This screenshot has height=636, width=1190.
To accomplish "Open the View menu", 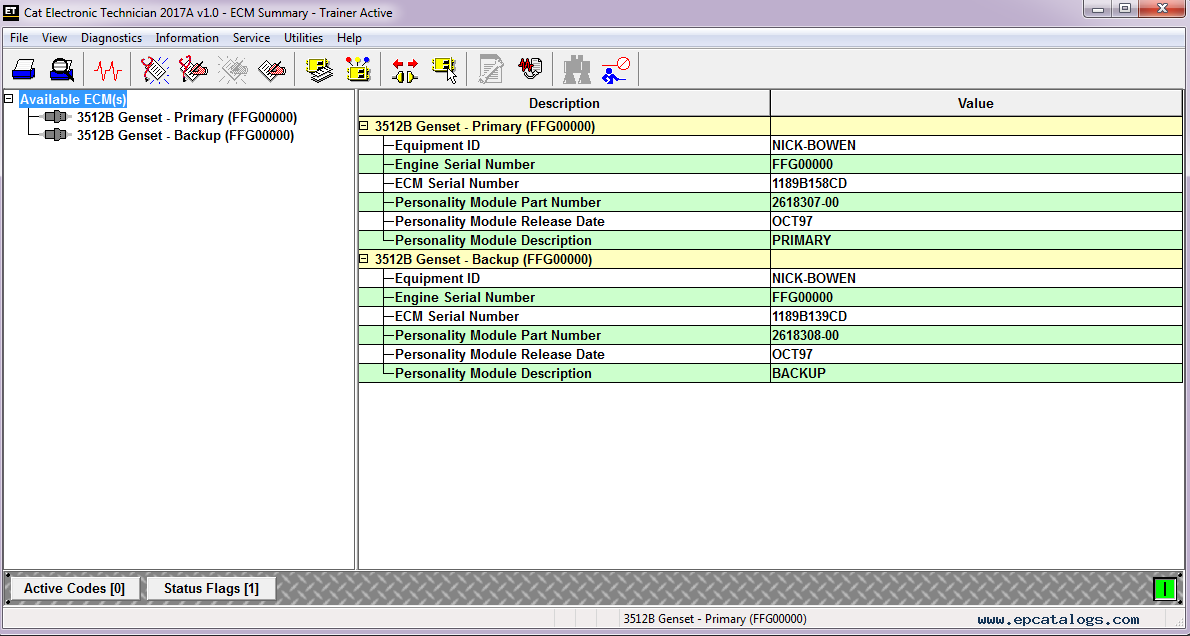I will point(54,38).
